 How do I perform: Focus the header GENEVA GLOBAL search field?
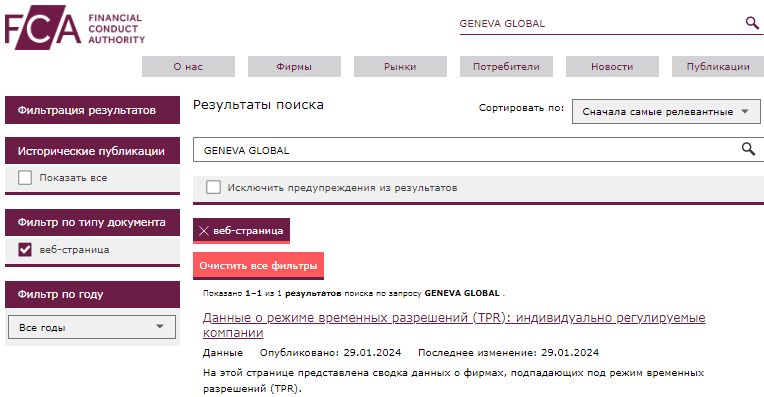click(x=600, y=23)
